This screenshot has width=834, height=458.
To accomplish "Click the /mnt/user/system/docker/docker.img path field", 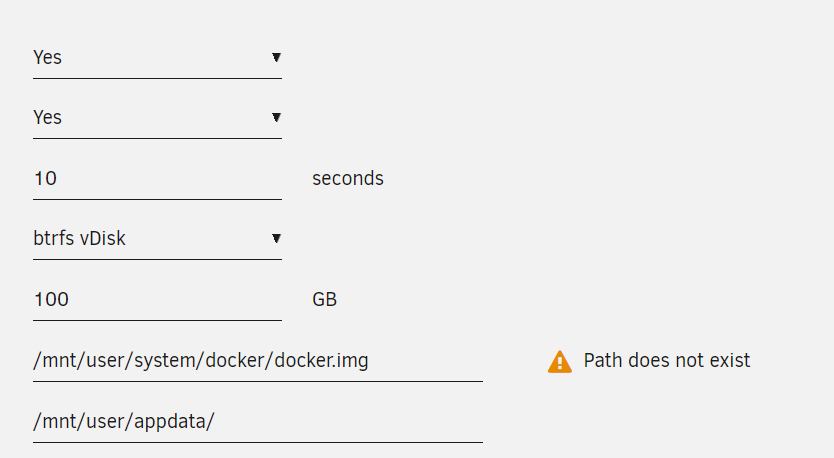I will [258, 361].
